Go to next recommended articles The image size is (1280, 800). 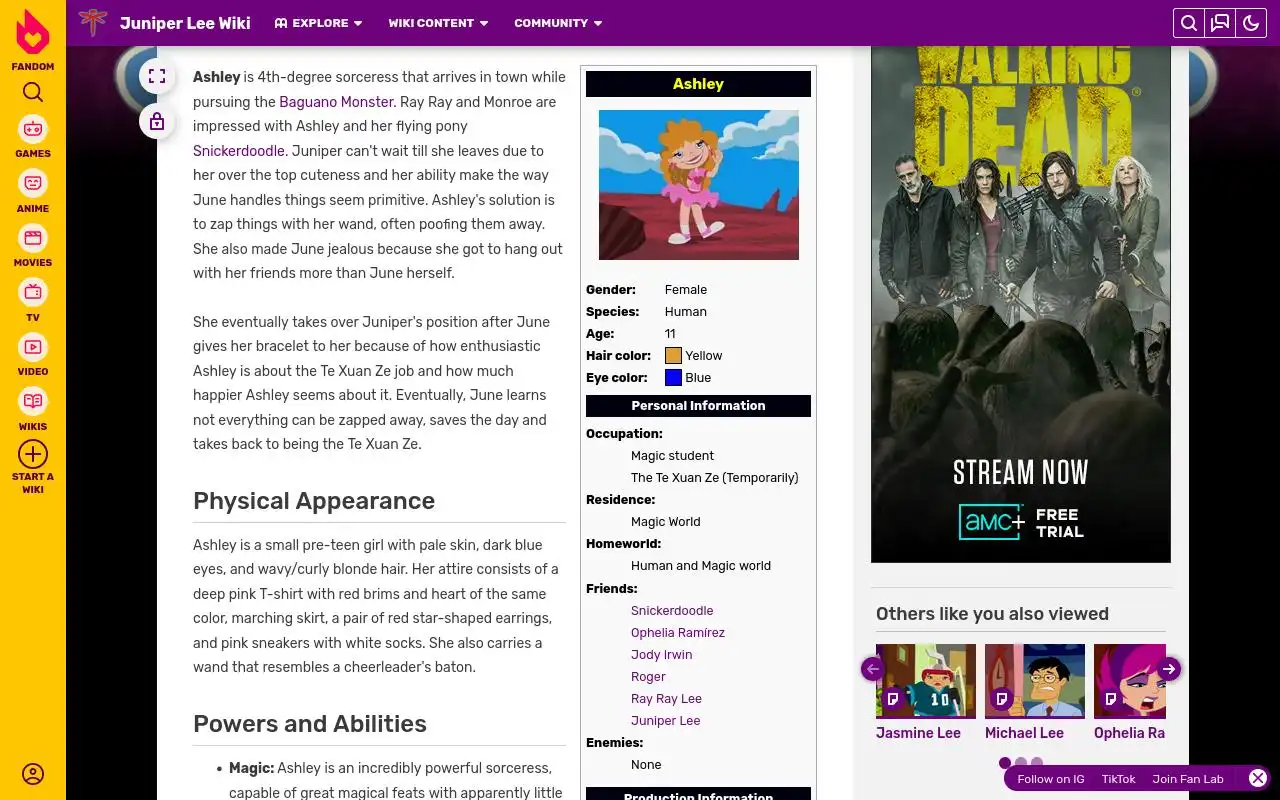coord(1169,669)
